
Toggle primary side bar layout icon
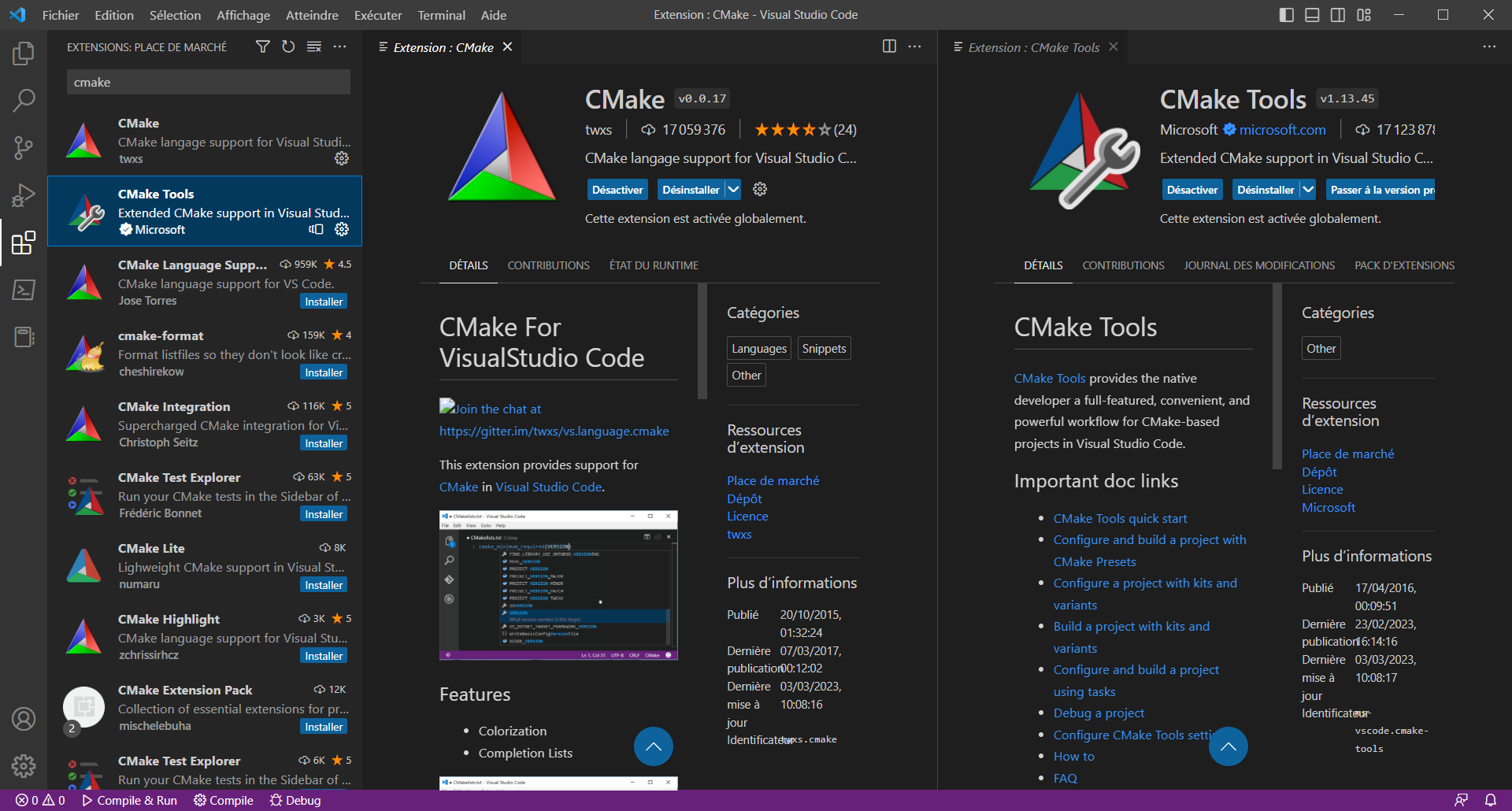tap(1287, 15)
